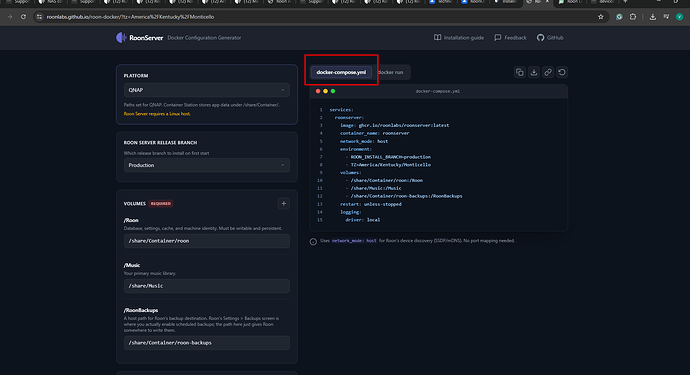Click the image line with ghcr.io/roonlabs/roonserver:latest
This screenshot has height=375, width=690.
(394, 125)
